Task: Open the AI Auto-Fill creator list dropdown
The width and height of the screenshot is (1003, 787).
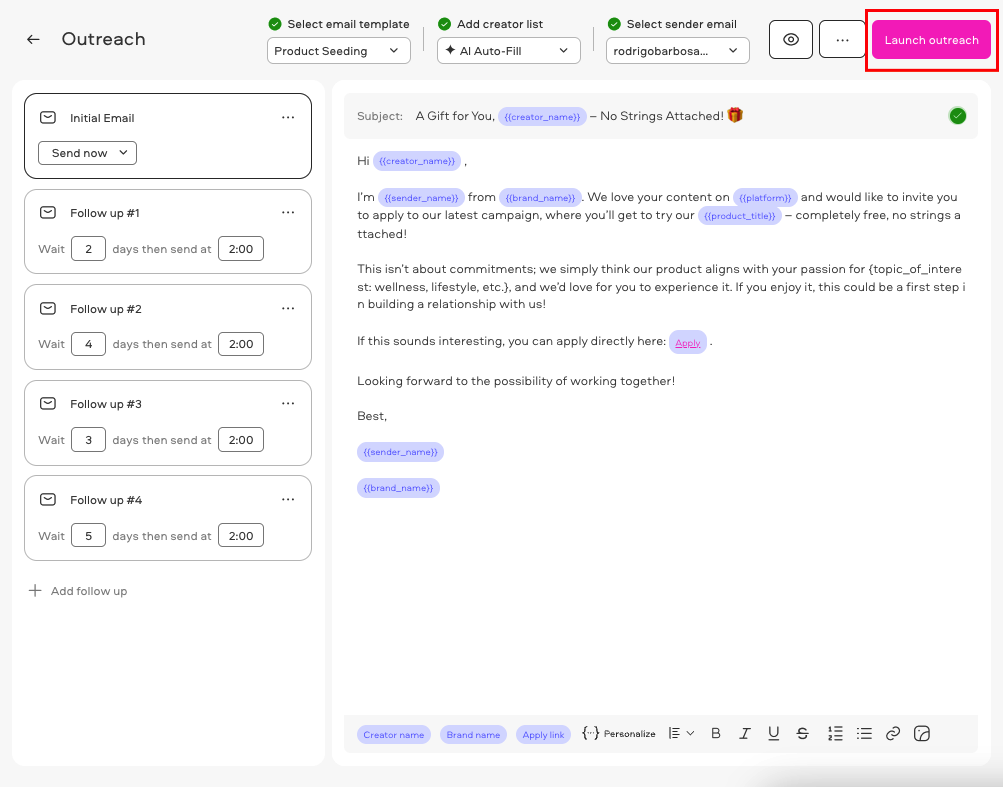Action: pos(509,51)
